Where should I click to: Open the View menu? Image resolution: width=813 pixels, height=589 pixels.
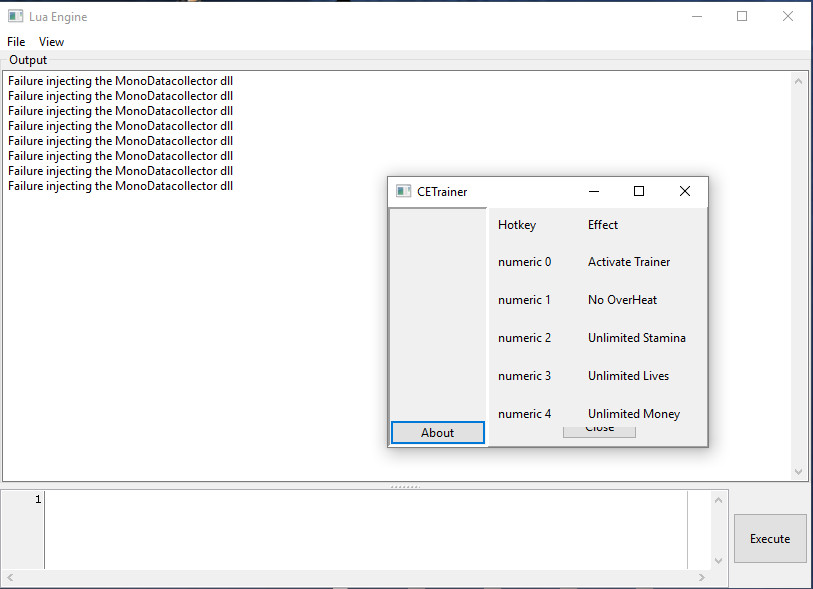[51, 41]
